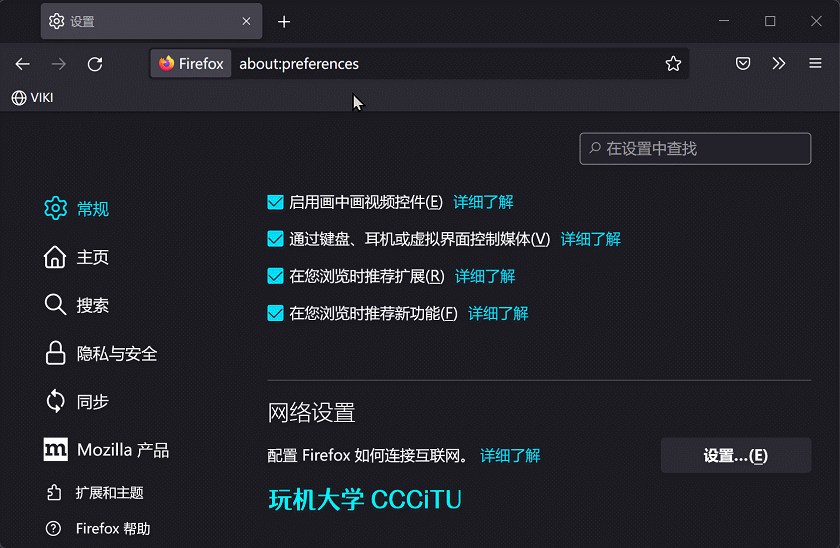Expand the toolbar overflow chevron
This screenshot has height=548, width=840.
(779, 64)
